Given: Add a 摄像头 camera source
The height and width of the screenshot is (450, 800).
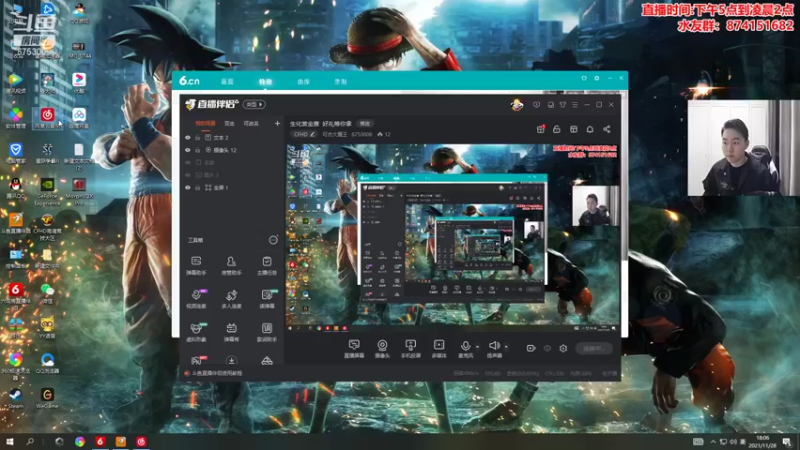Looking at the screenshot, I should [x=382, y=349].
